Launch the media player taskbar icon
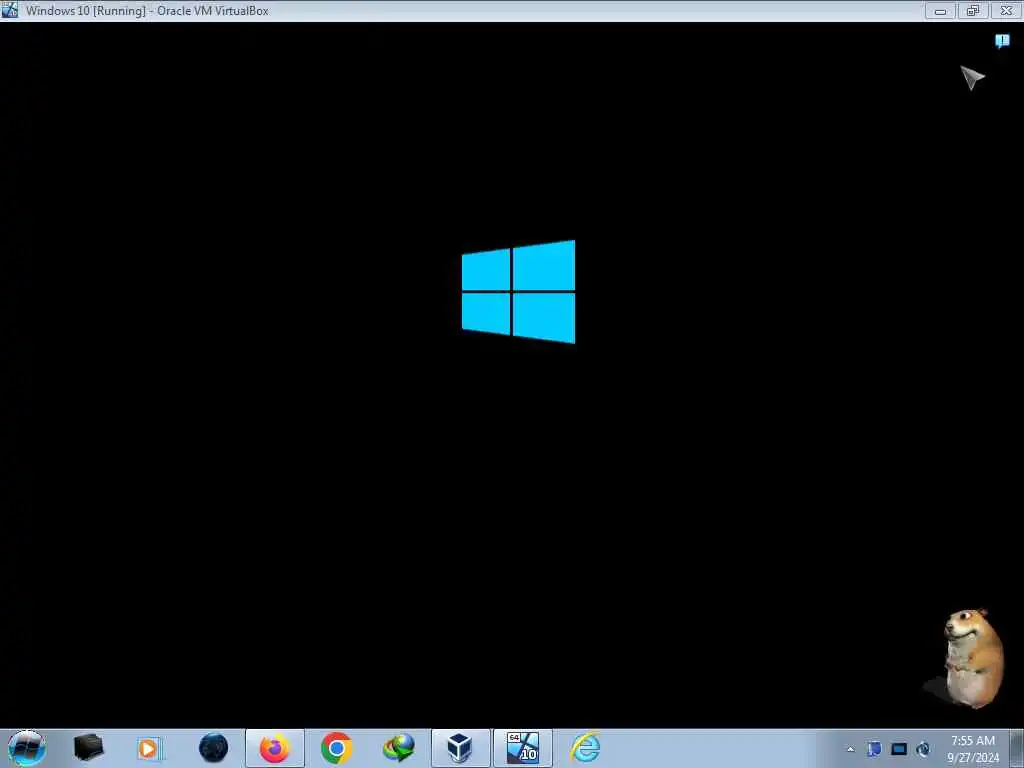The height and width of the screenshot is (768, 1024). coord(150,748)
